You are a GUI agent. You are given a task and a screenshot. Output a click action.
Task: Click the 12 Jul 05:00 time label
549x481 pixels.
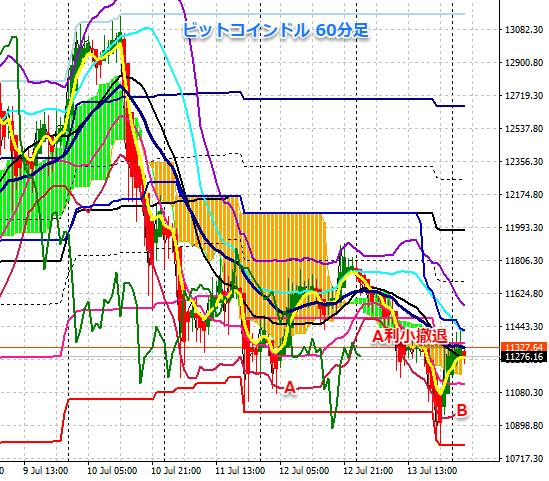pyautogui.click(x=304, y=470)
